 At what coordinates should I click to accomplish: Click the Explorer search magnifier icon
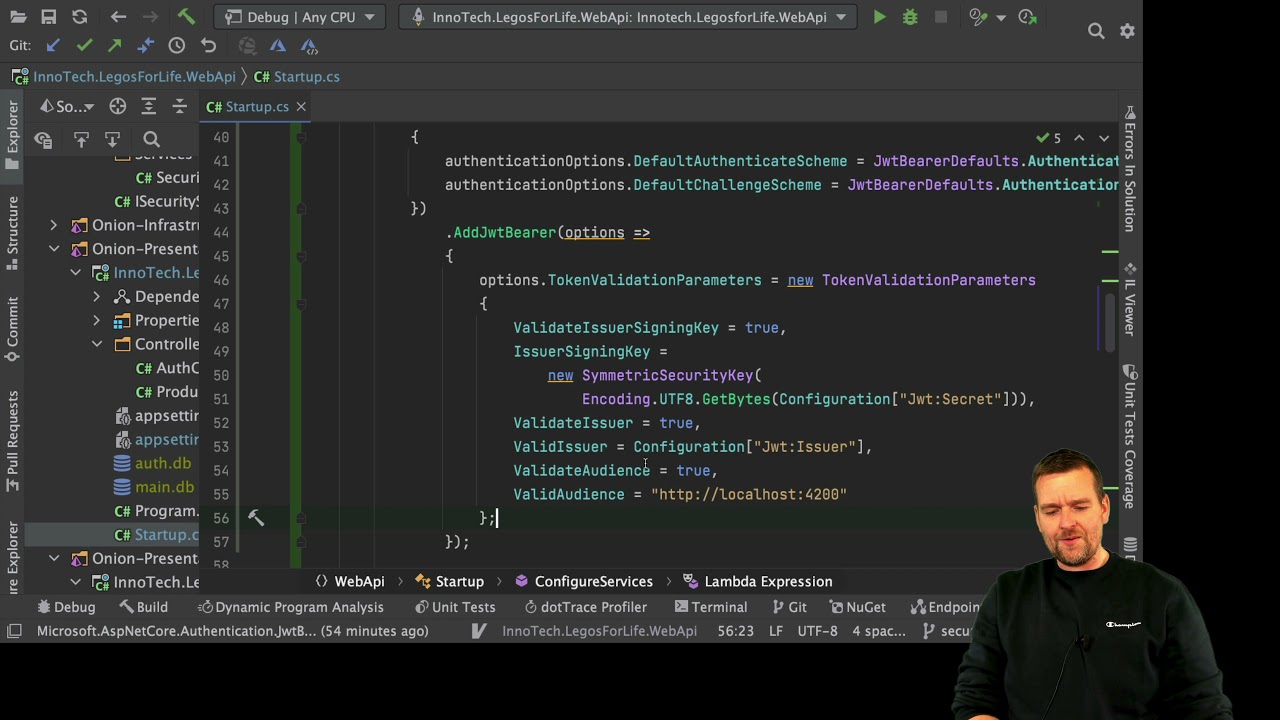click(151, 140)
